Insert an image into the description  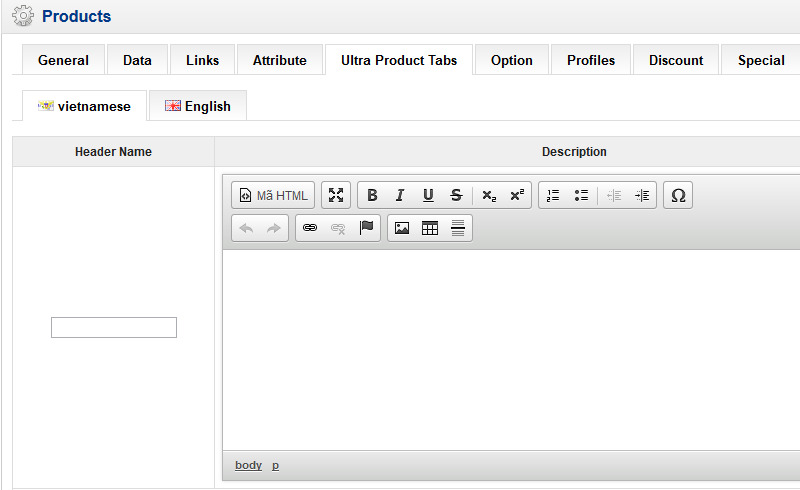coord(402,228)
